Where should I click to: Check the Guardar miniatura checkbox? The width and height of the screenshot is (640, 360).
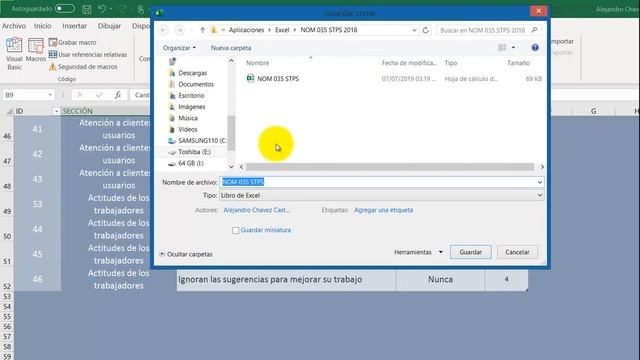click(x=236, y=231)
